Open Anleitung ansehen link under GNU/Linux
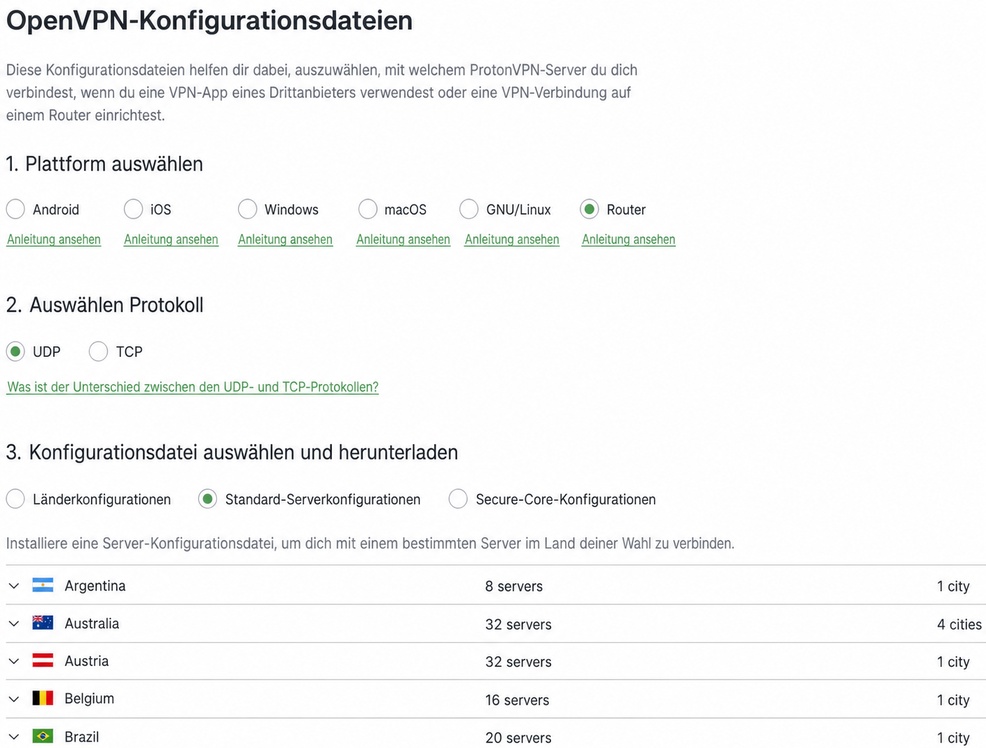 tap(512, 239)
